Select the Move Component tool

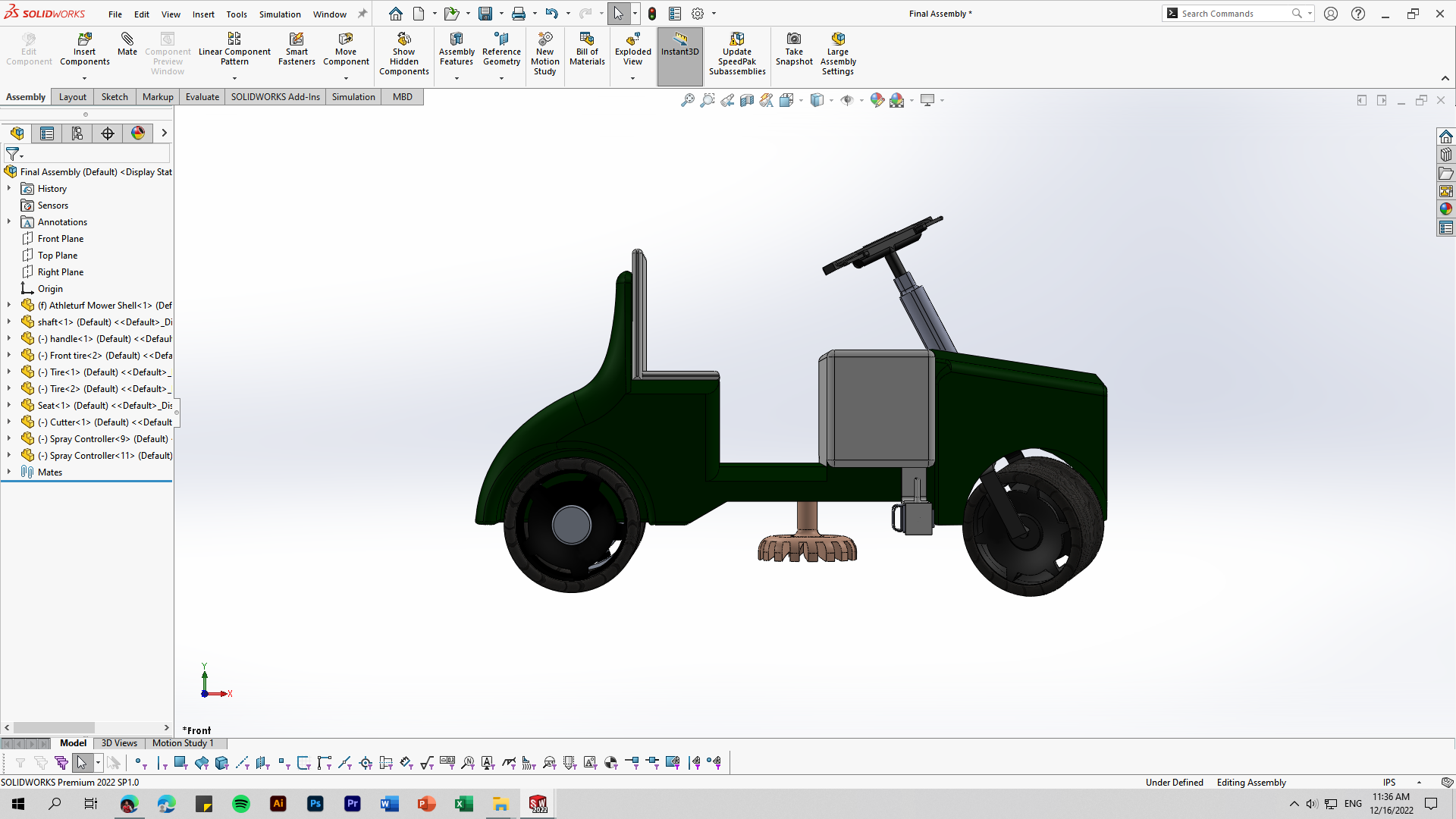[x=346, y=49]
